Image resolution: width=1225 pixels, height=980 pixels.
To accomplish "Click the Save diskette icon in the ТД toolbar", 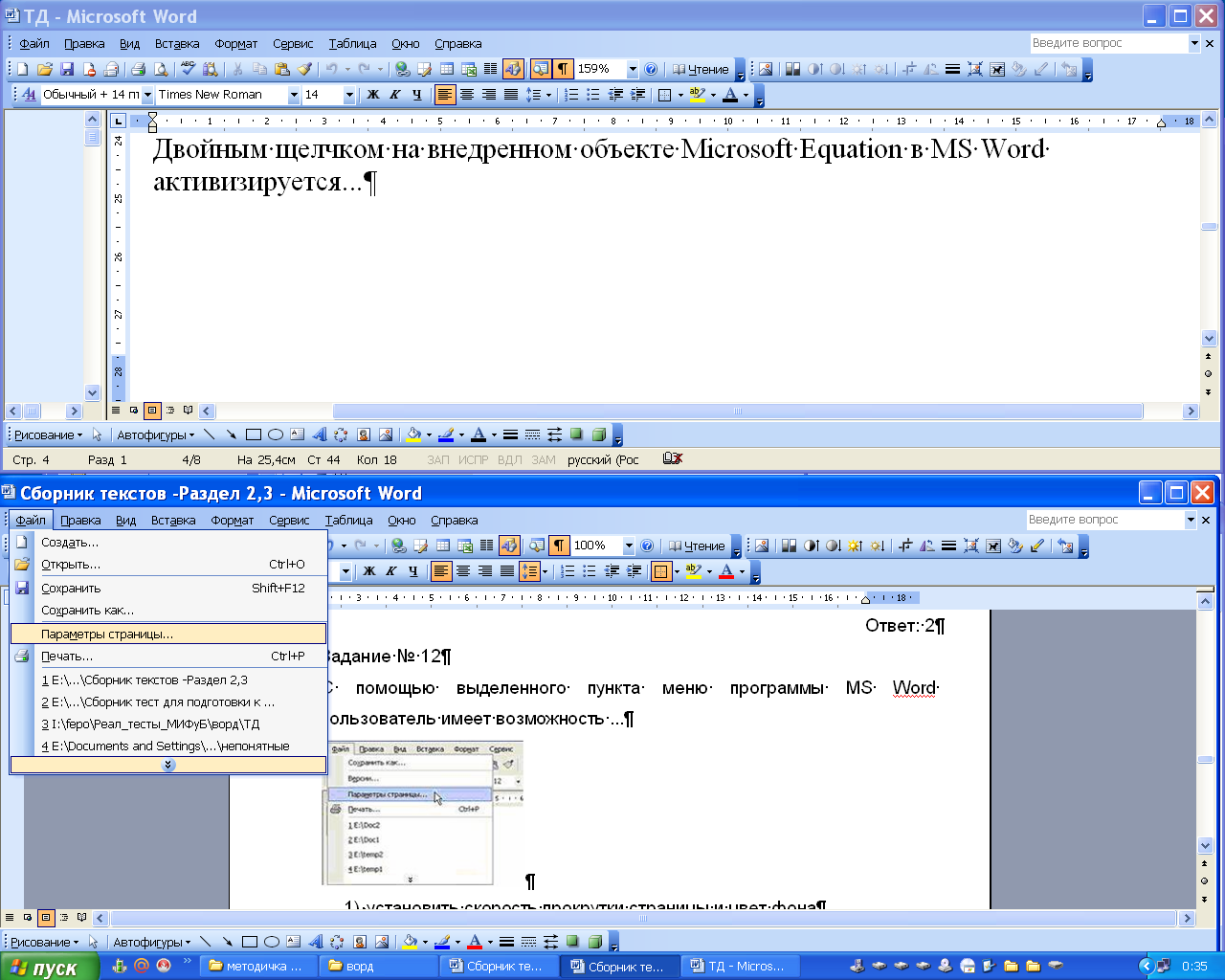I will tap(67, 69).
